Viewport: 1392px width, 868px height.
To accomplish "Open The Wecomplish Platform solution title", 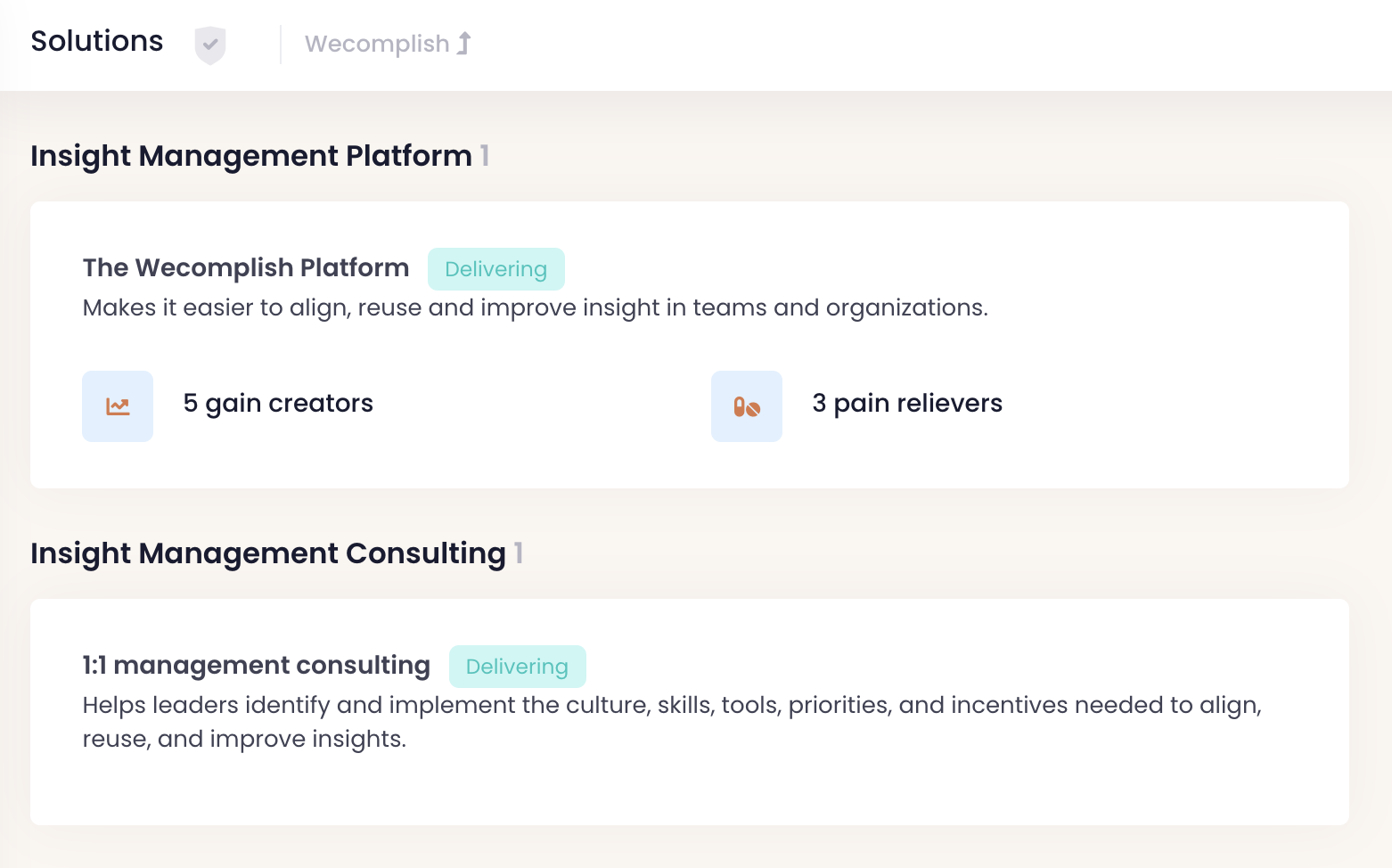I will click(x=246, y=267).
